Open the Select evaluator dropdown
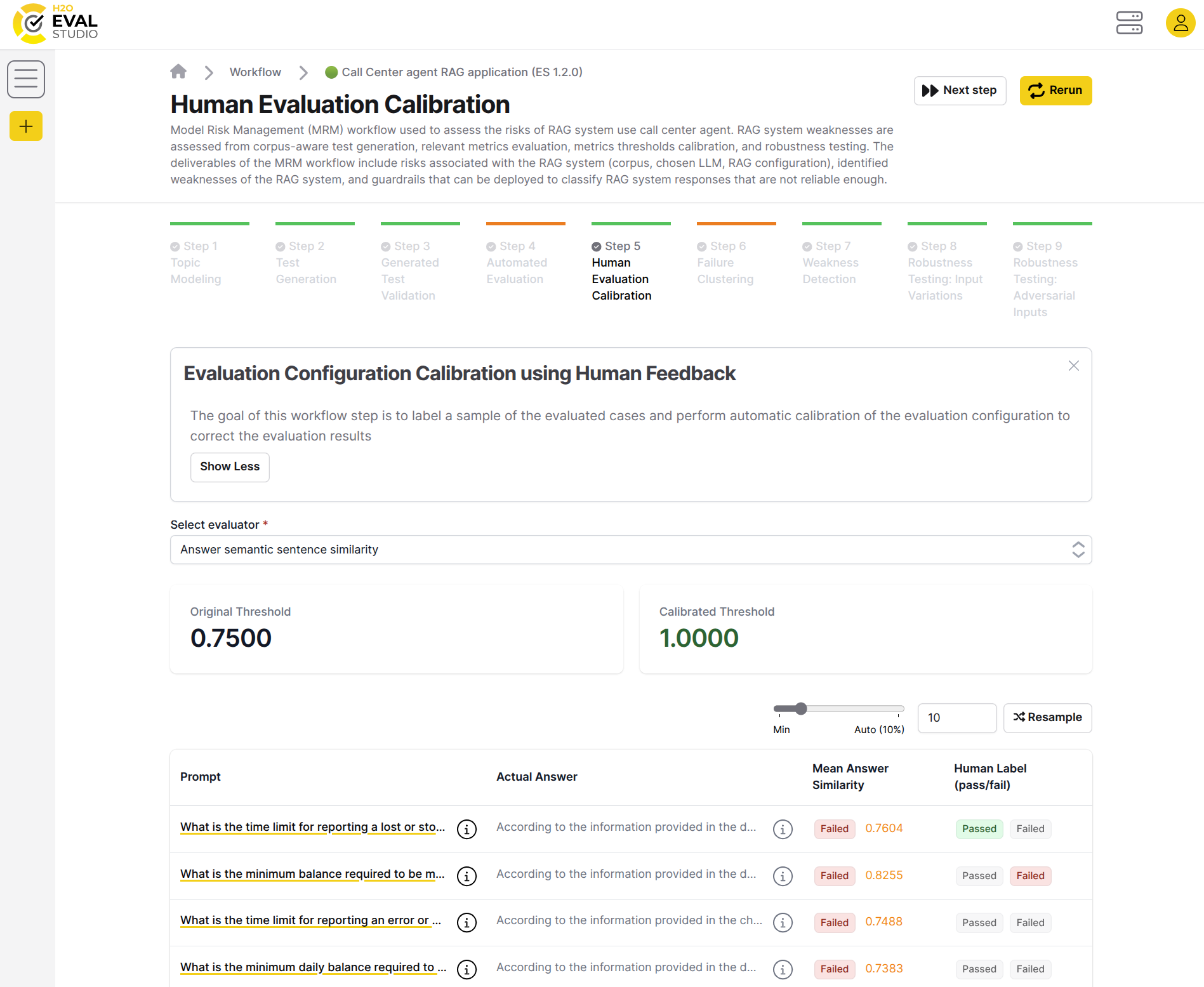 point(630,550)
